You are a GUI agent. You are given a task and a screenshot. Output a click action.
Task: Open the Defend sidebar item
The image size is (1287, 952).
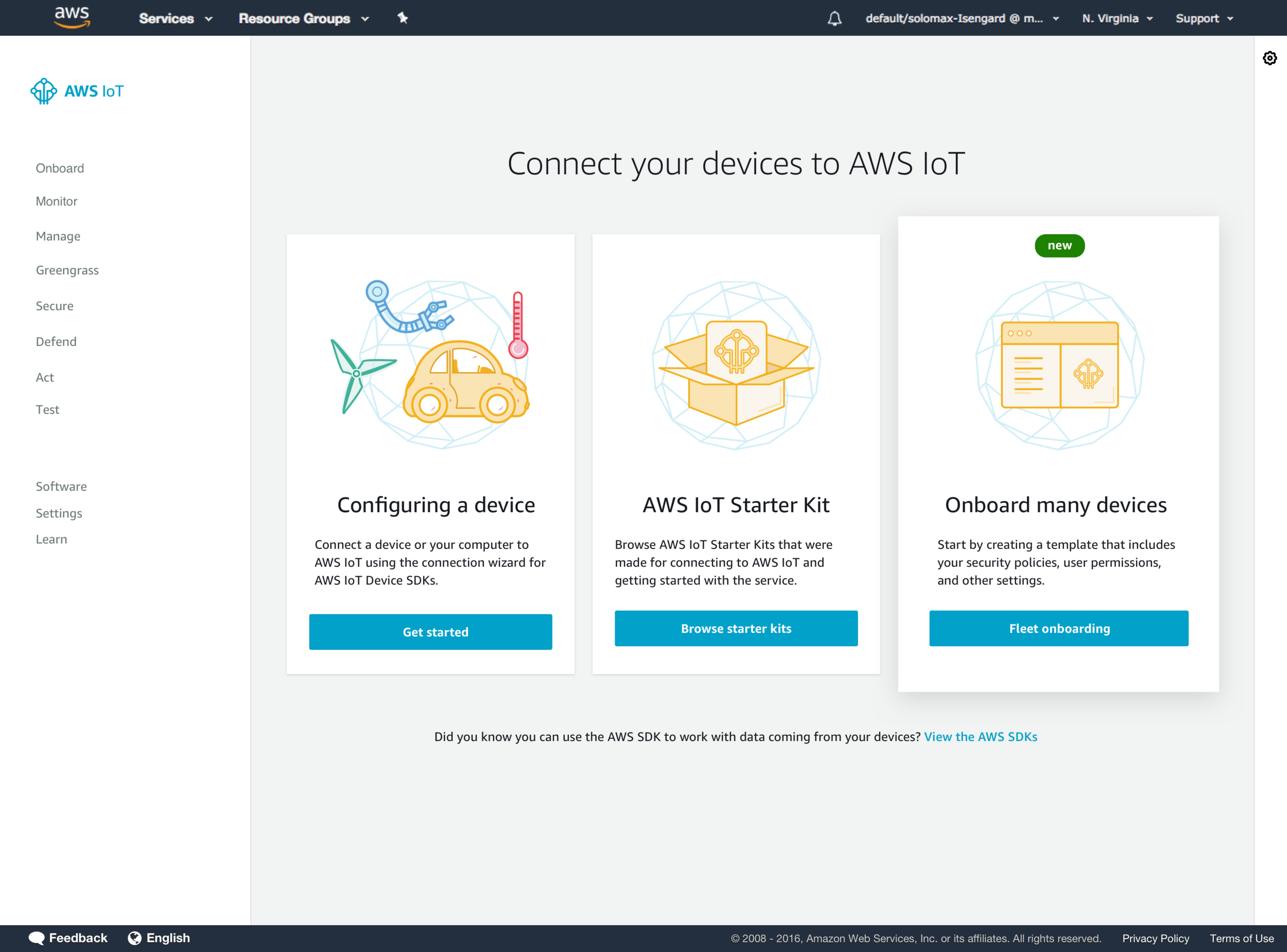(56, 342)
